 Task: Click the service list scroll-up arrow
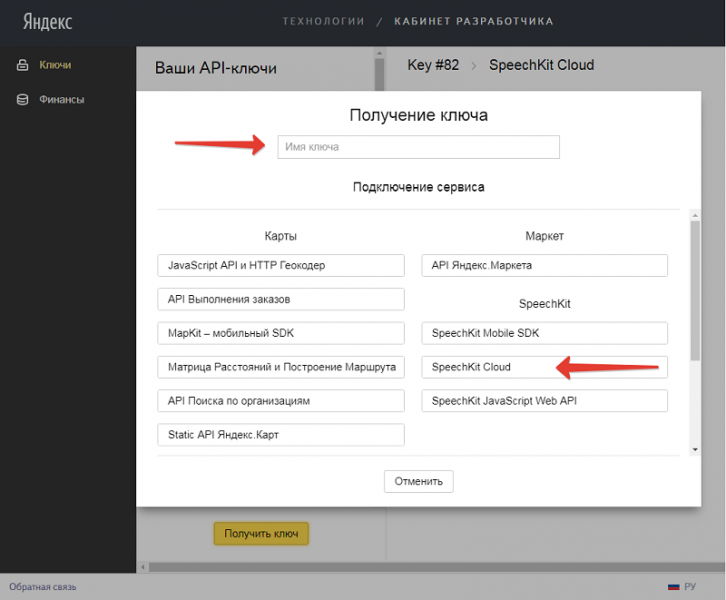[695, 215]
